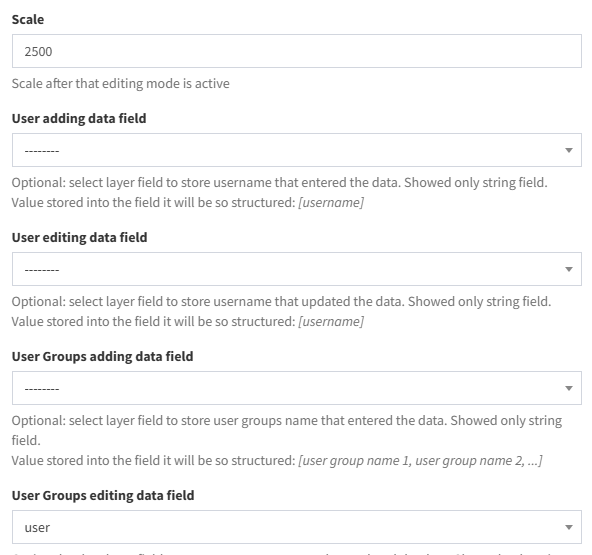
Task: Click the arrow icon of User adding data field select
Action: [569, 150]
